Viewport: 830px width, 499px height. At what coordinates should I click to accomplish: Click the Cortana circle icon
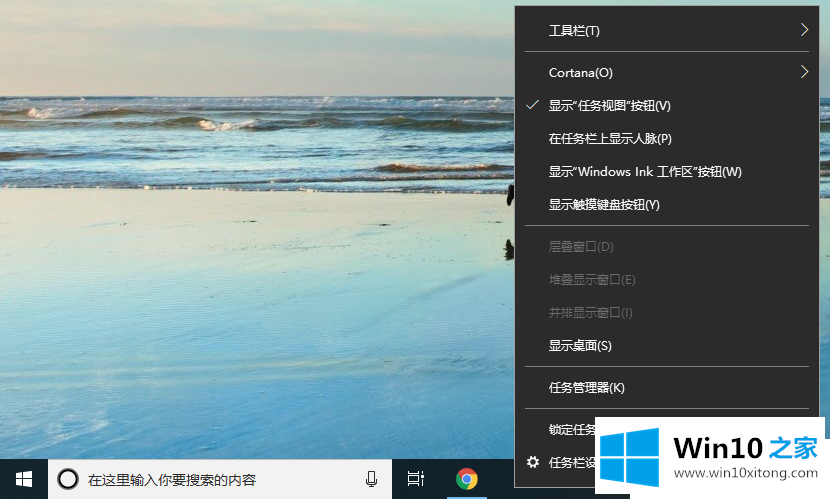pos(68,480)
